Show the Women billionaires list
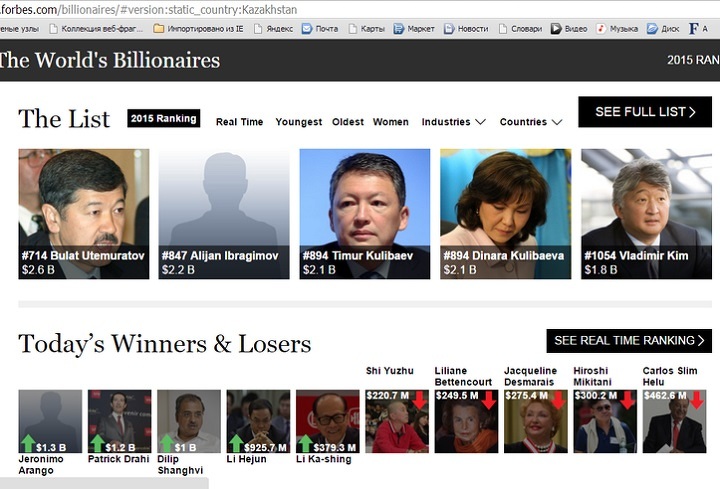720x489 pixels. pos(390,122)
